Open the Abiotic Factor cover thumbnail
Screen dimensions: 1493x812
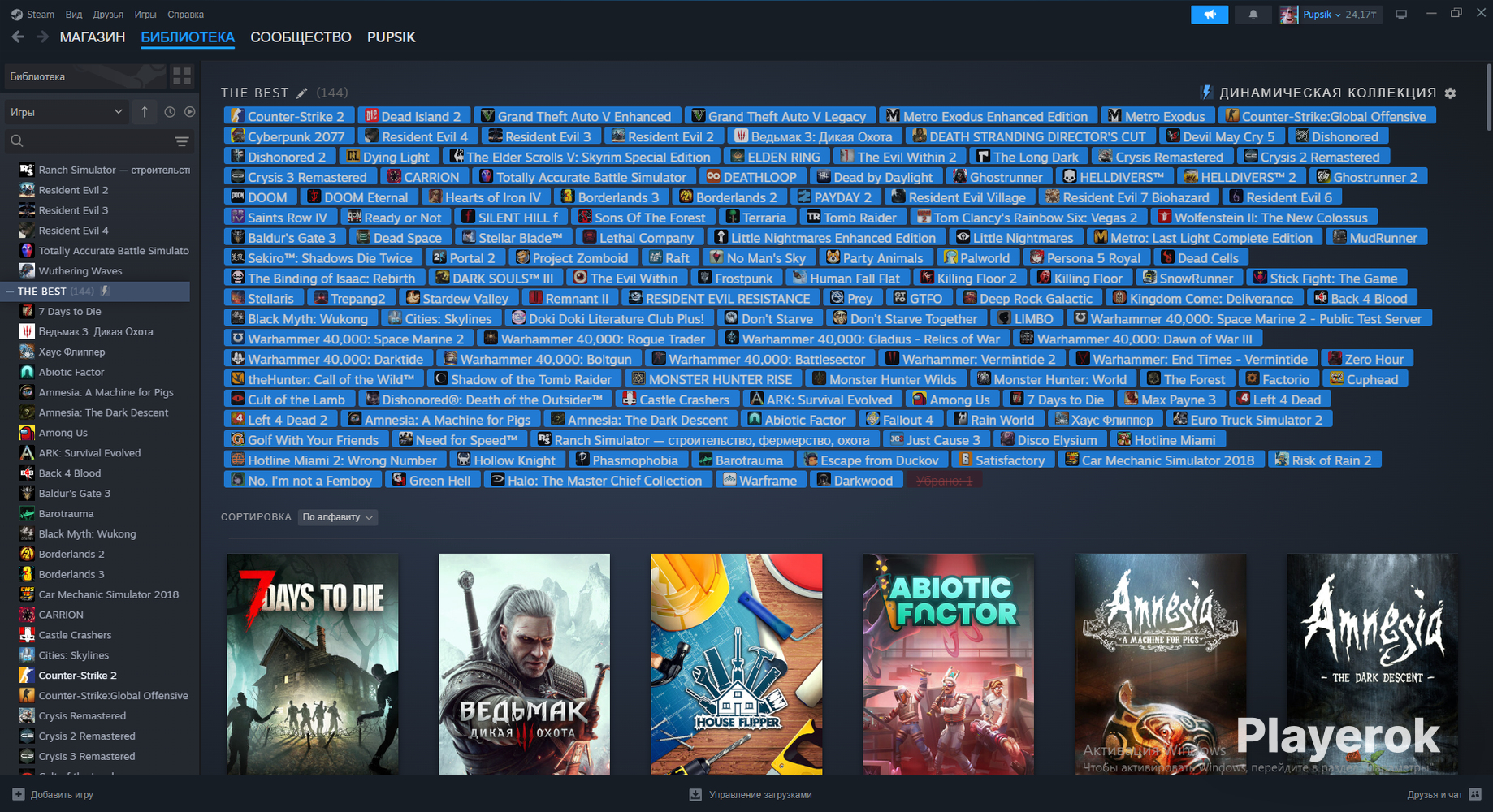point(948,664)
